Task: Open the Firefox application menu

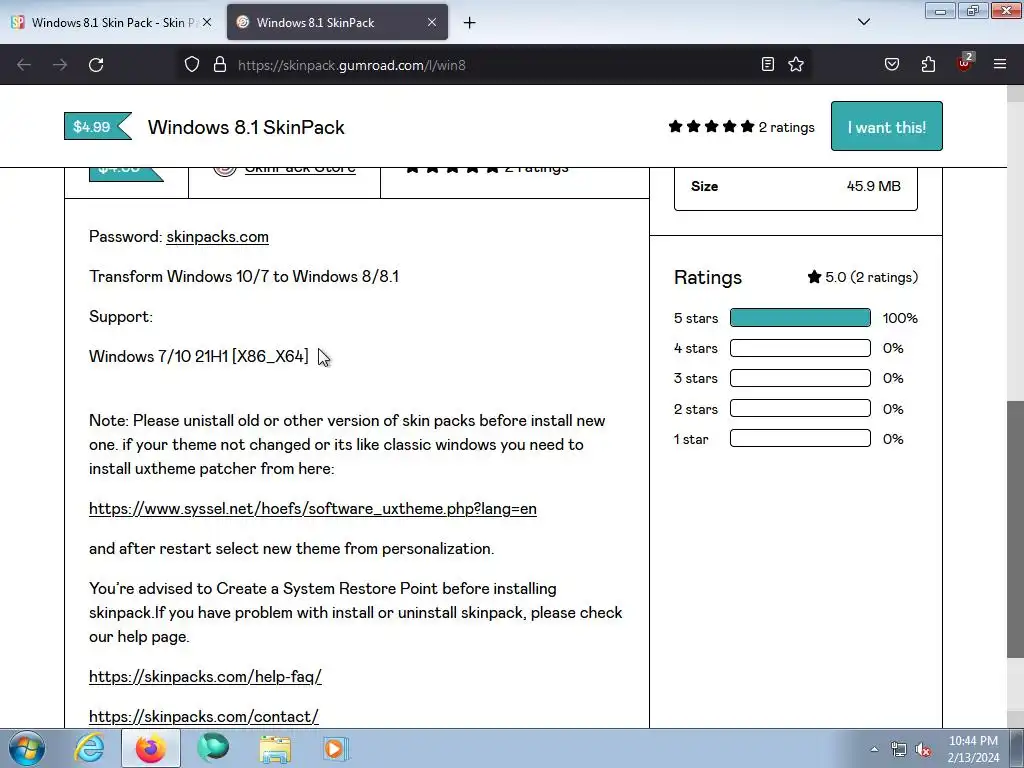Action: (x=1000, y=64)
